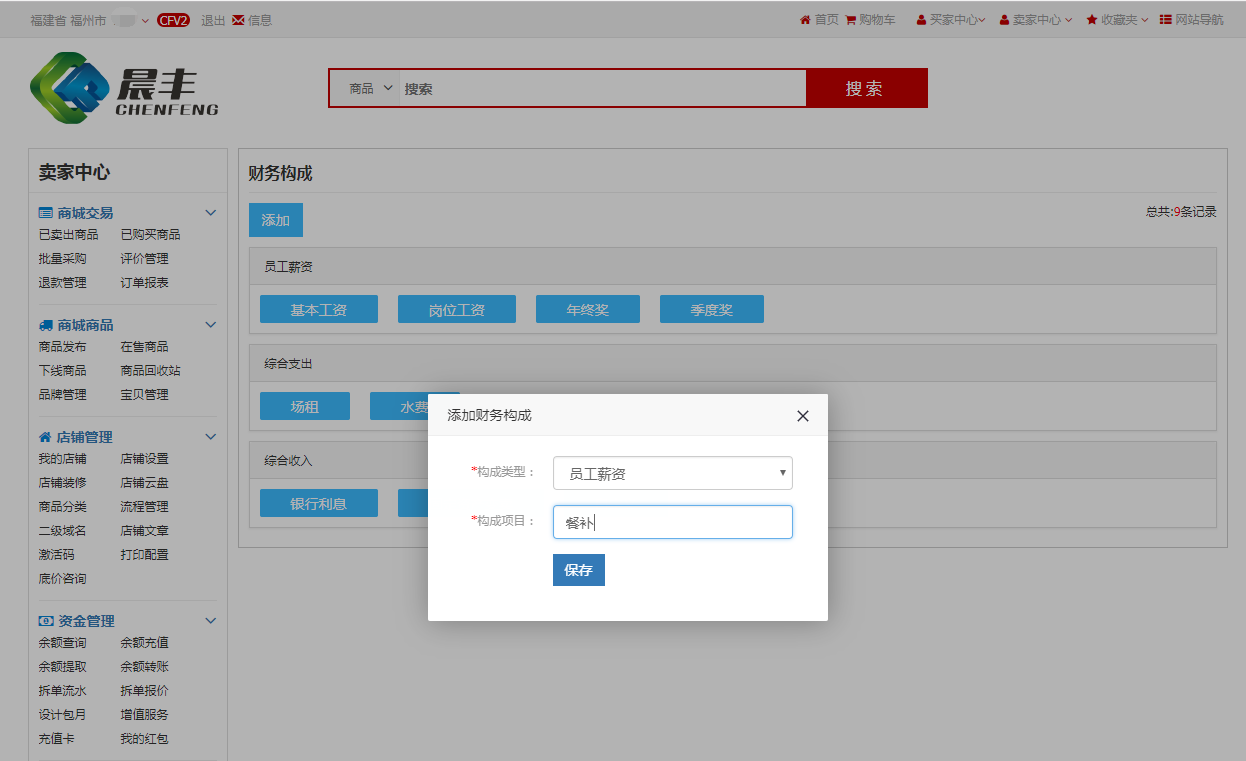Click into the 构成项目 text field
Image resolution: width=1246 pixels, height=761 pixels.
pos(672,522)
